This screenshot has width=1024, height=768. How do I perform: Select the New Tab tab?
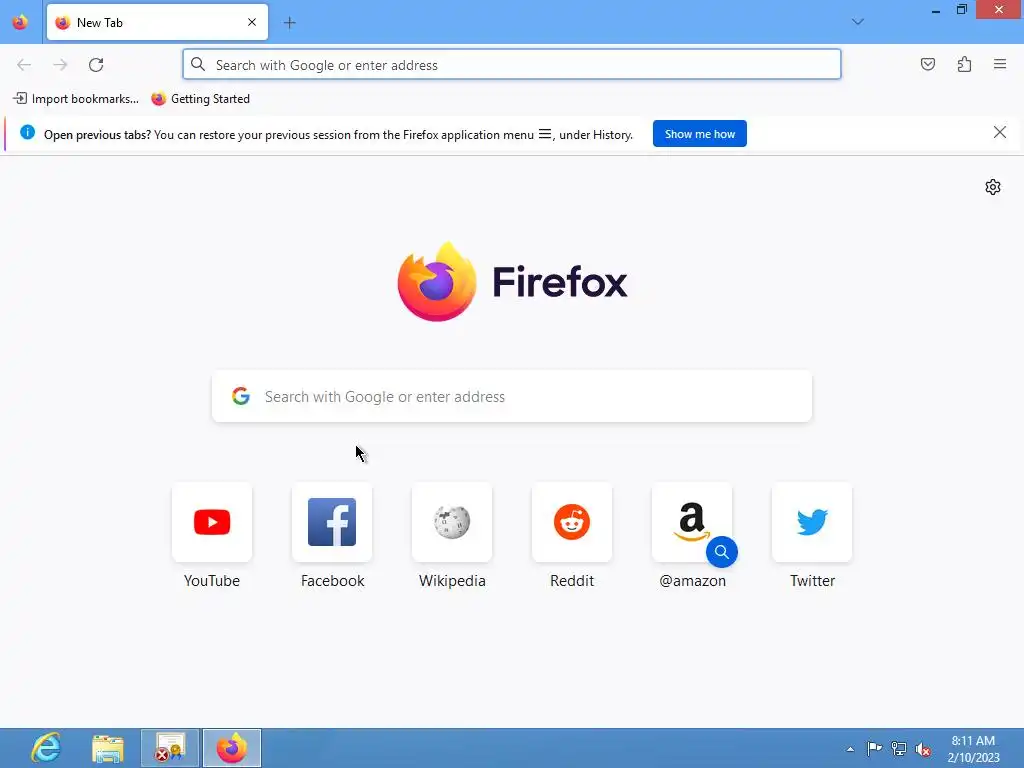tap(157, 22)
